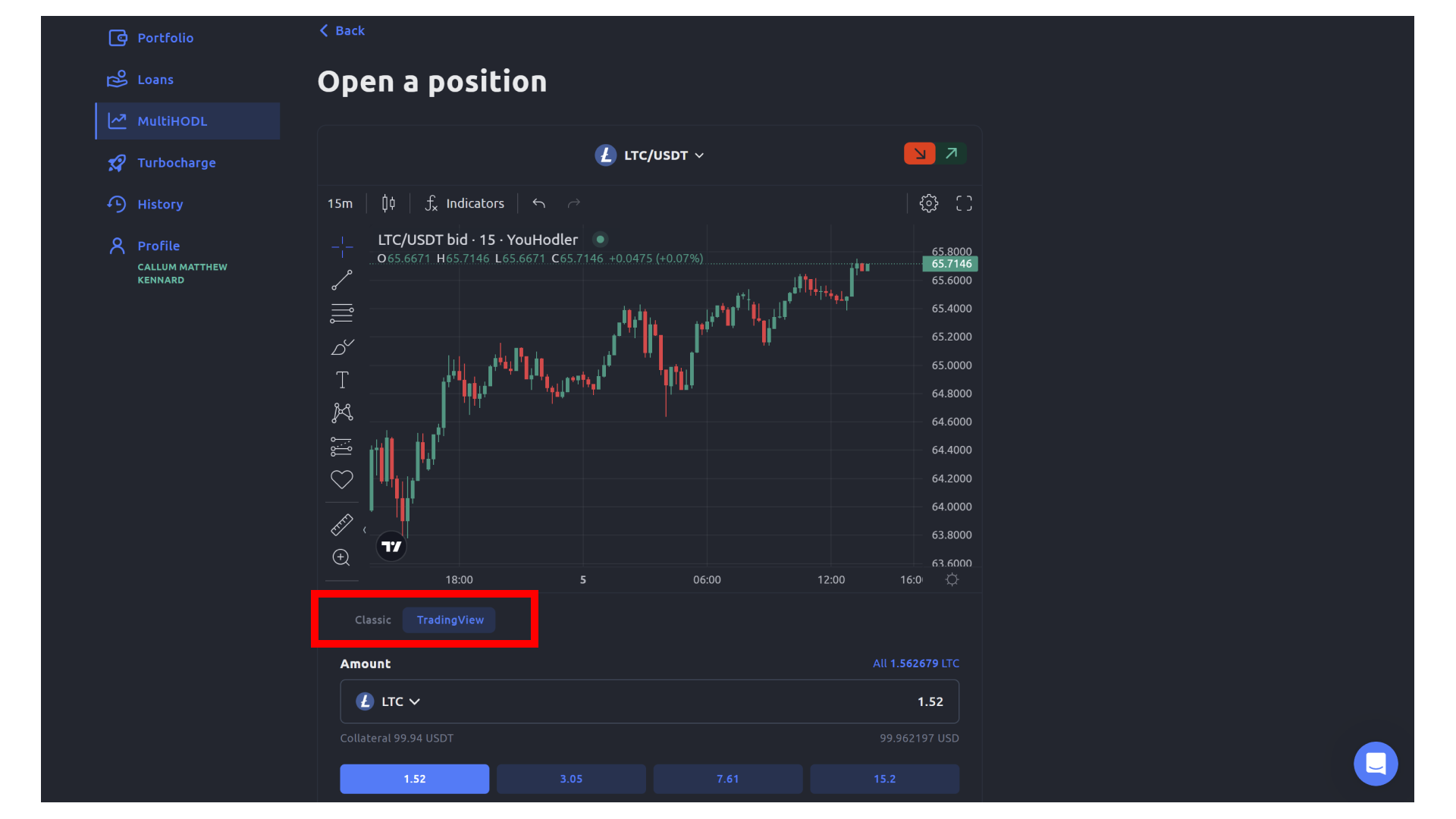Select the draw line tool
1456x819 pixels.
coord(342,281)
